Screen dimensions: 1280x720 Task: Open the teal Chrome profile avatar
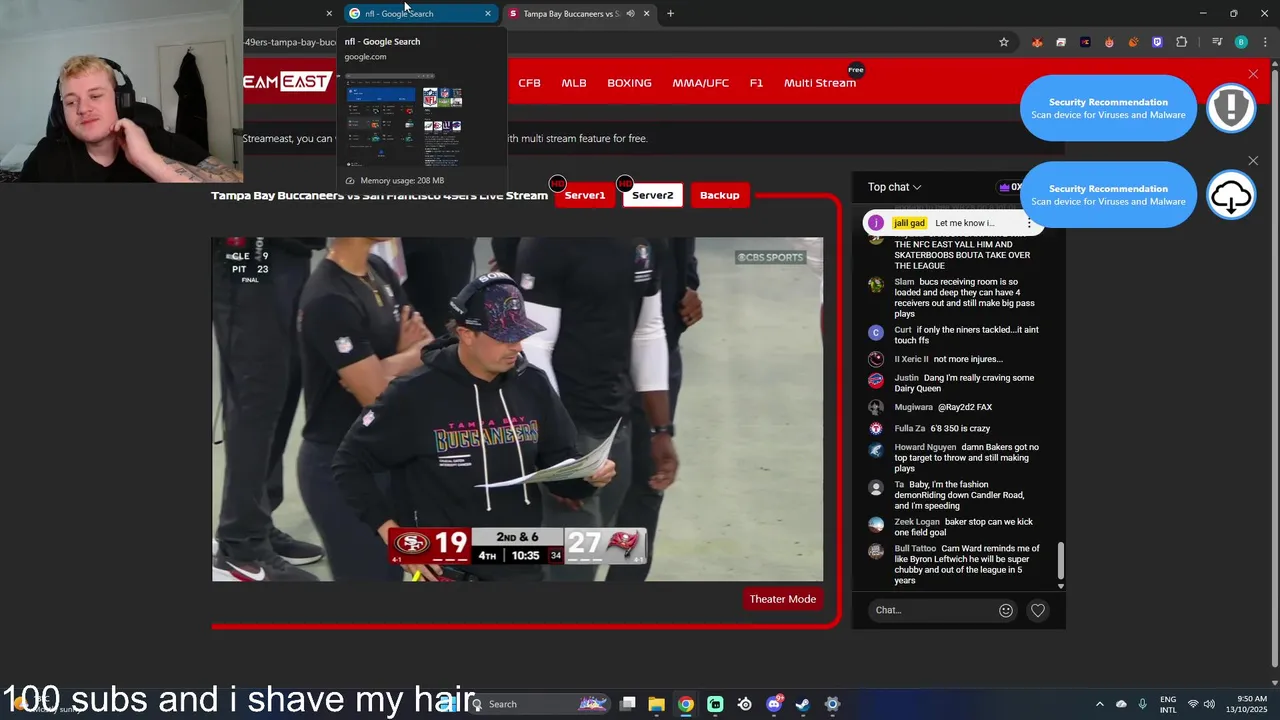click(x=1241, y=42)
